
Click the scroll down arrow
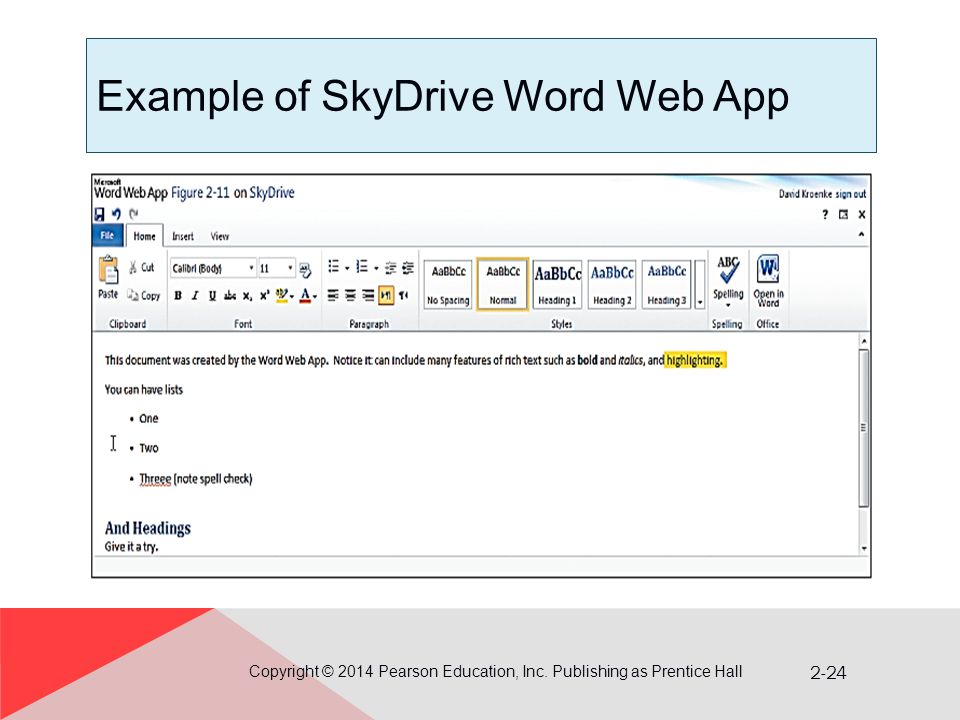(864, 548)
